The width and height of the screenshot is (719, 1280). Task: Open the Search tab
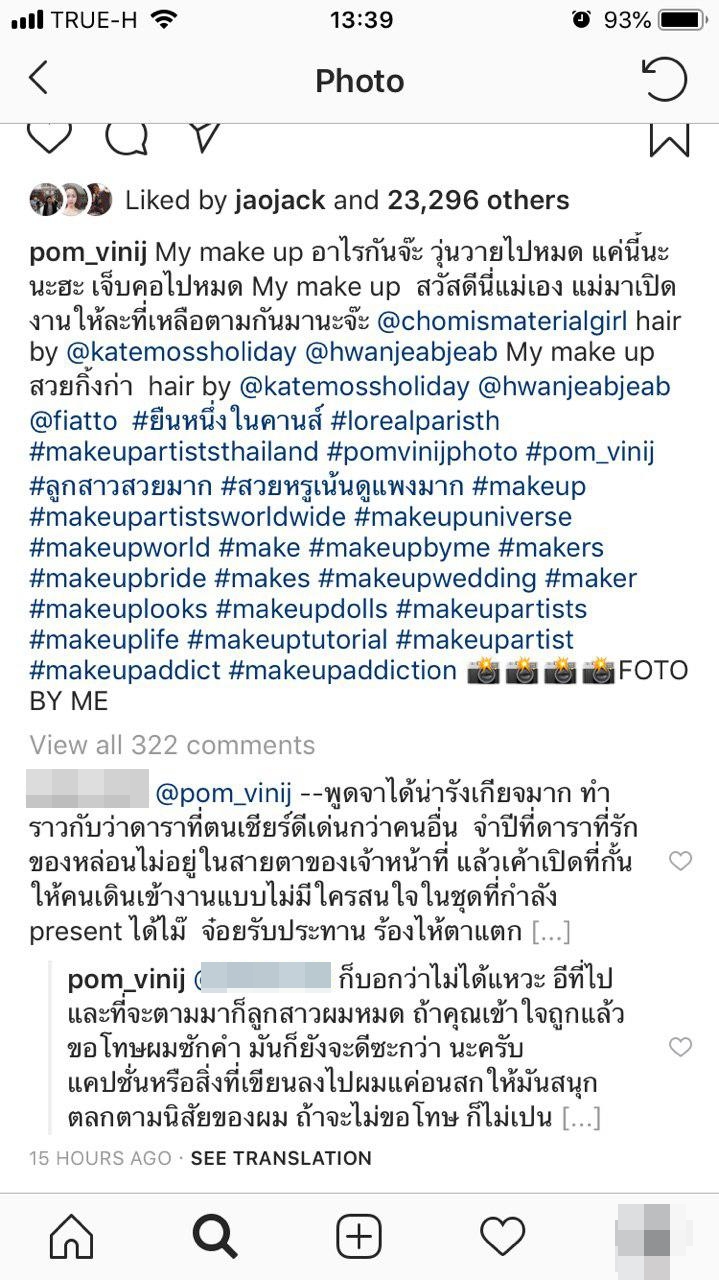pyautogui.click(x=214, y=1238)
